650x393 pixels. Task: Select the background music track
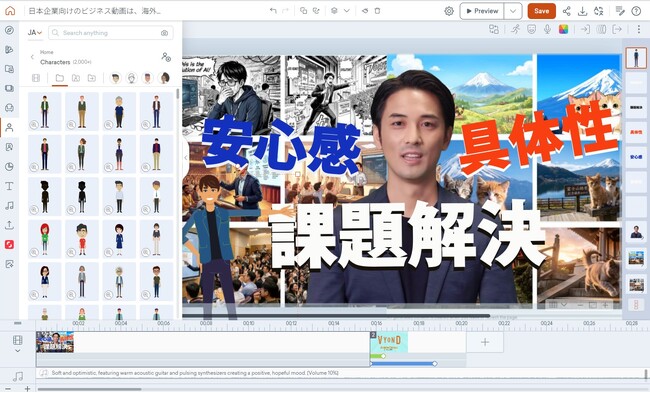coord(341,373)
